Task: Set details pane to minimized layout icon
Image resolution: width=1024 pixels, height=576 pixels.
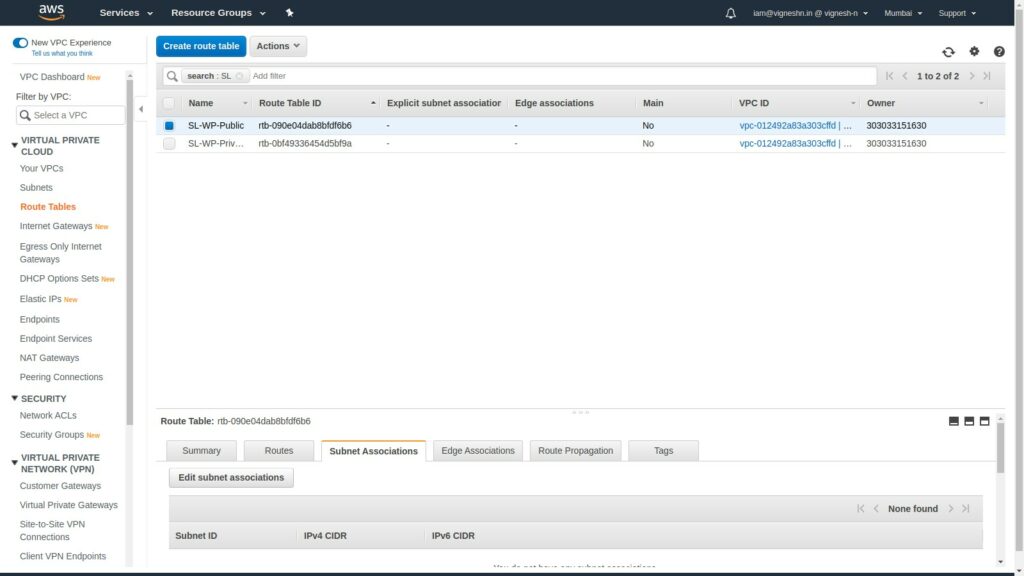Action: (953, 421)
